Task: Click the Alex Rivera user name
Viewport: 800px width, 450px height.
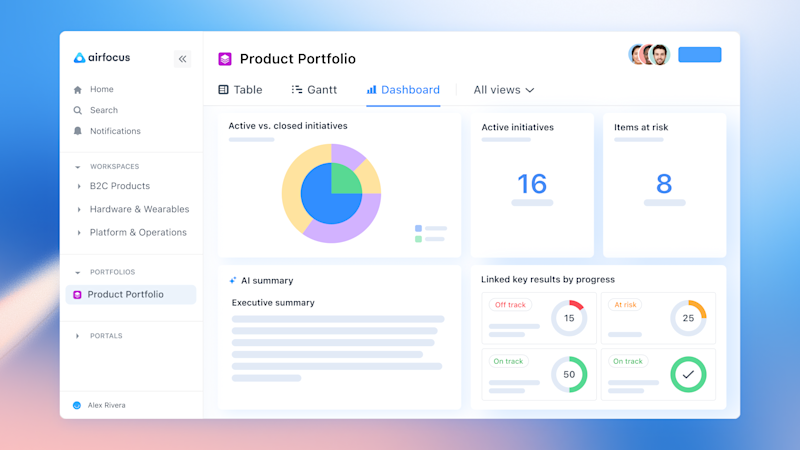Action: pos(107,405)
